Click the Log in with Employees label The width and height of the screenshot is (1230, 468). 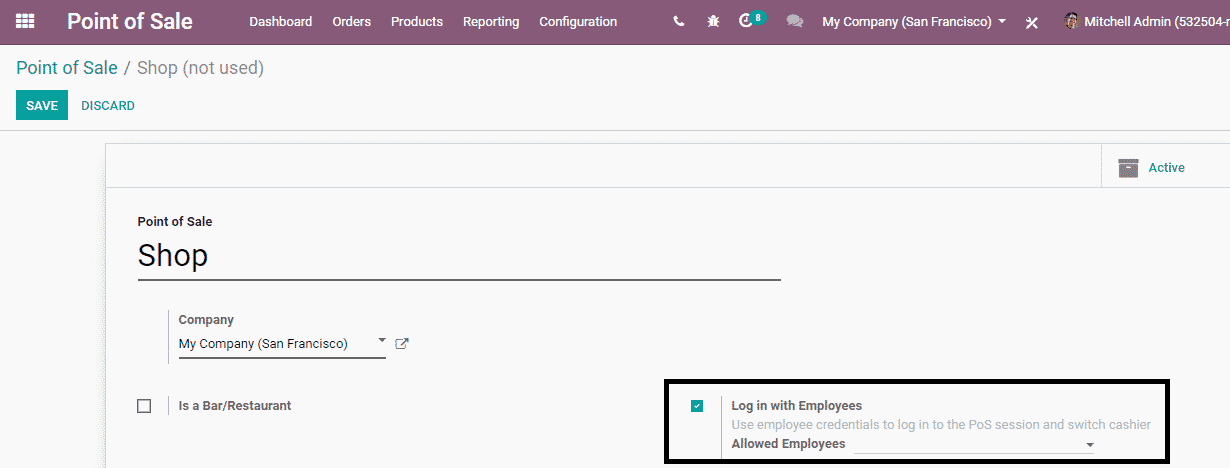pyautogui.click(x=797, y=406)
